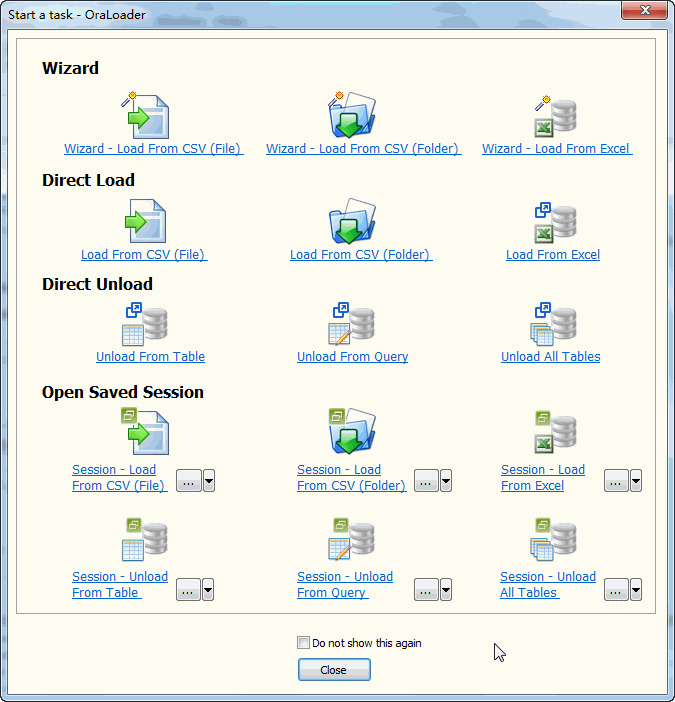Click the Session Load From Excel icon
The image size is (675, 702).
point(555,432)
